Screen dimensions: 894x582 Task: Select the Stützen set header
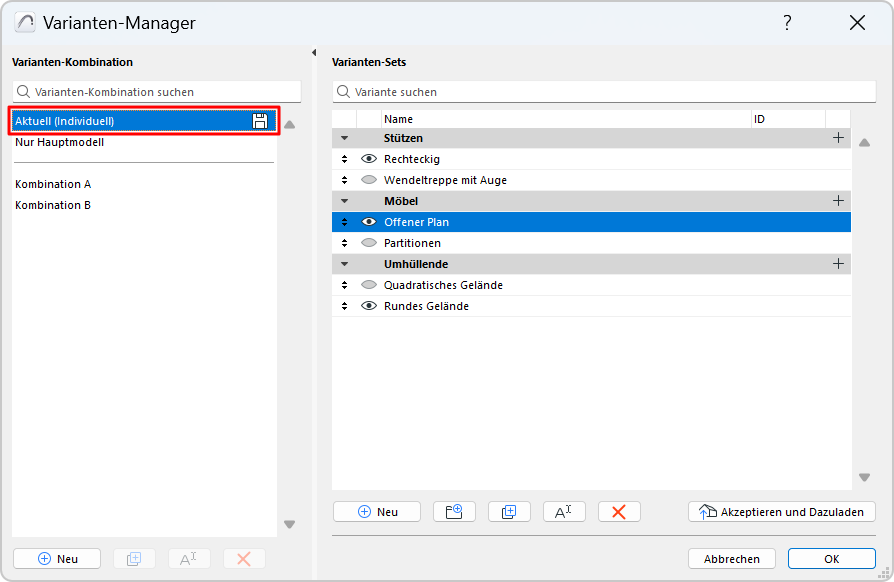tap(591, 138)
